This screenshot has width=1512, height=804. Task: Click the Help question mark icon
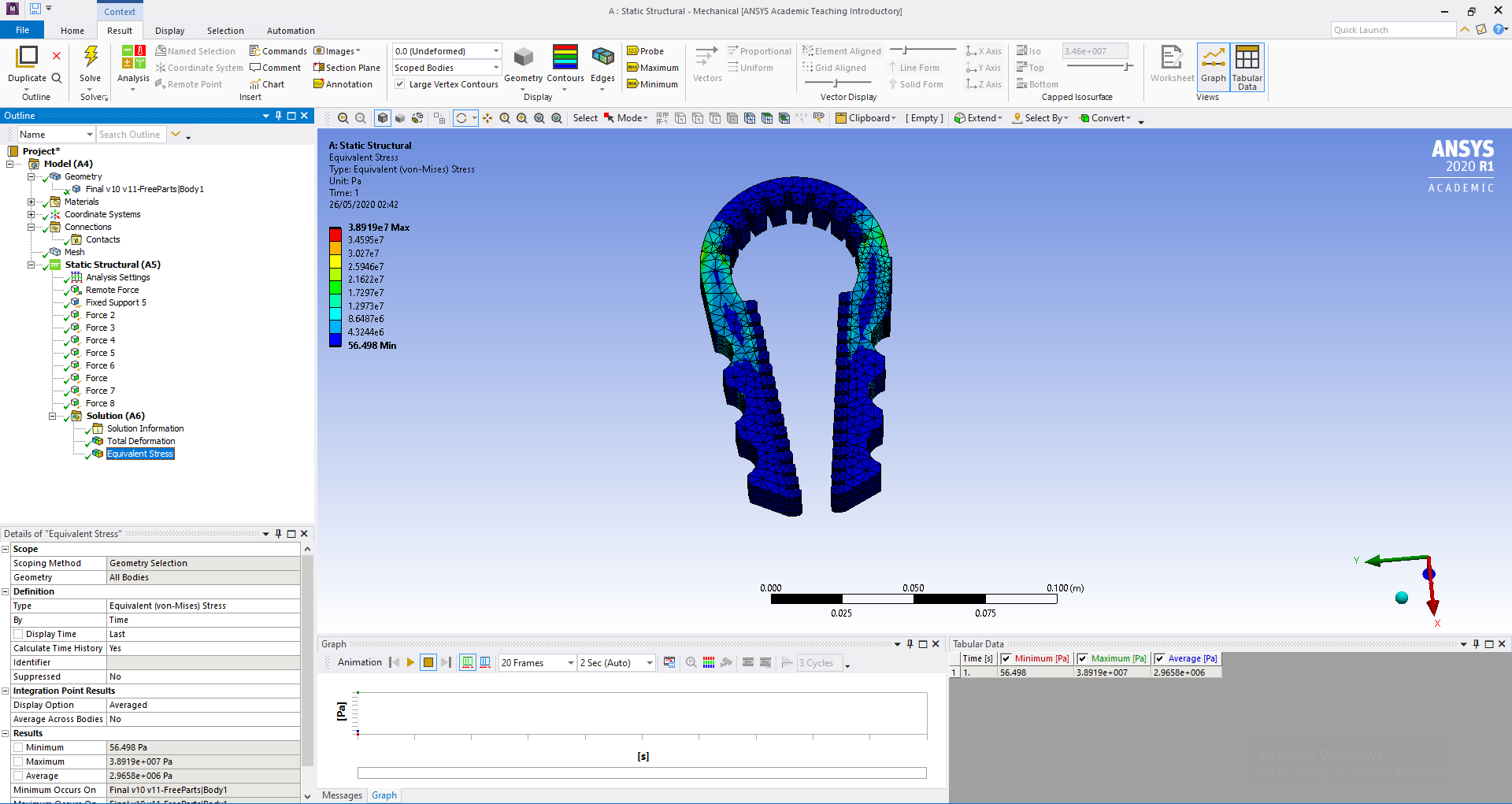click(x=1499, y=29)
